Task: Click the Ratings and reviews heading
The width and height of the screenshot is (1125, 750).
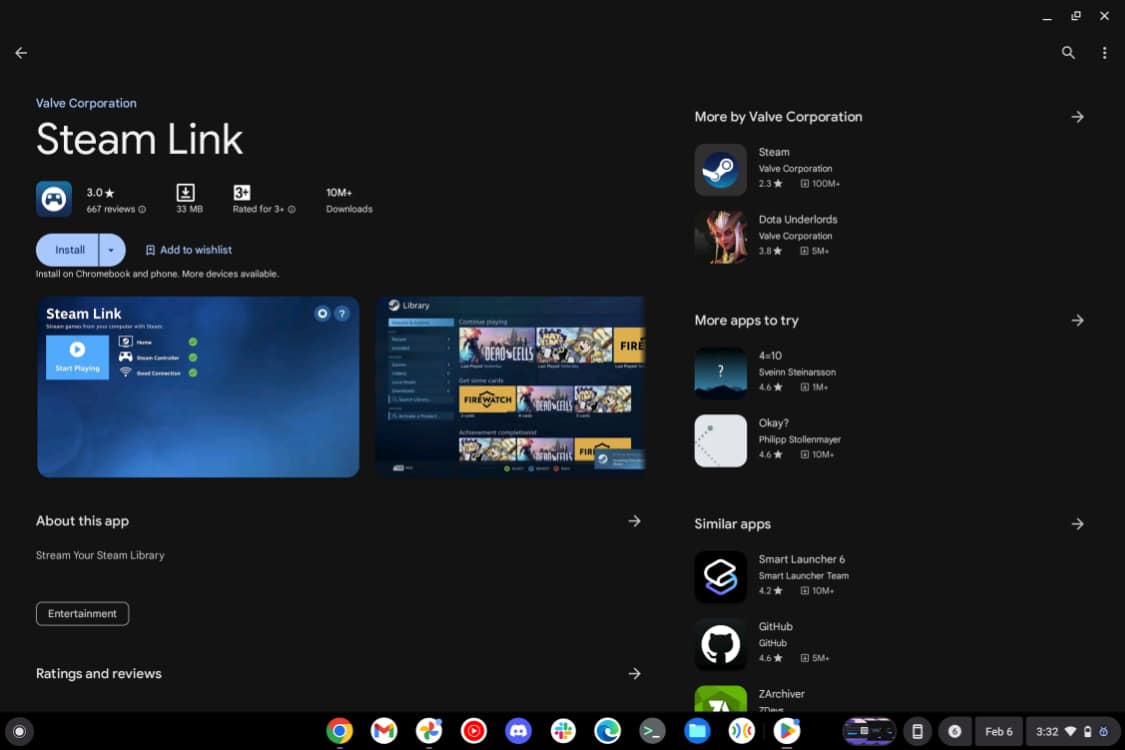Action: [x=99, y=673]
